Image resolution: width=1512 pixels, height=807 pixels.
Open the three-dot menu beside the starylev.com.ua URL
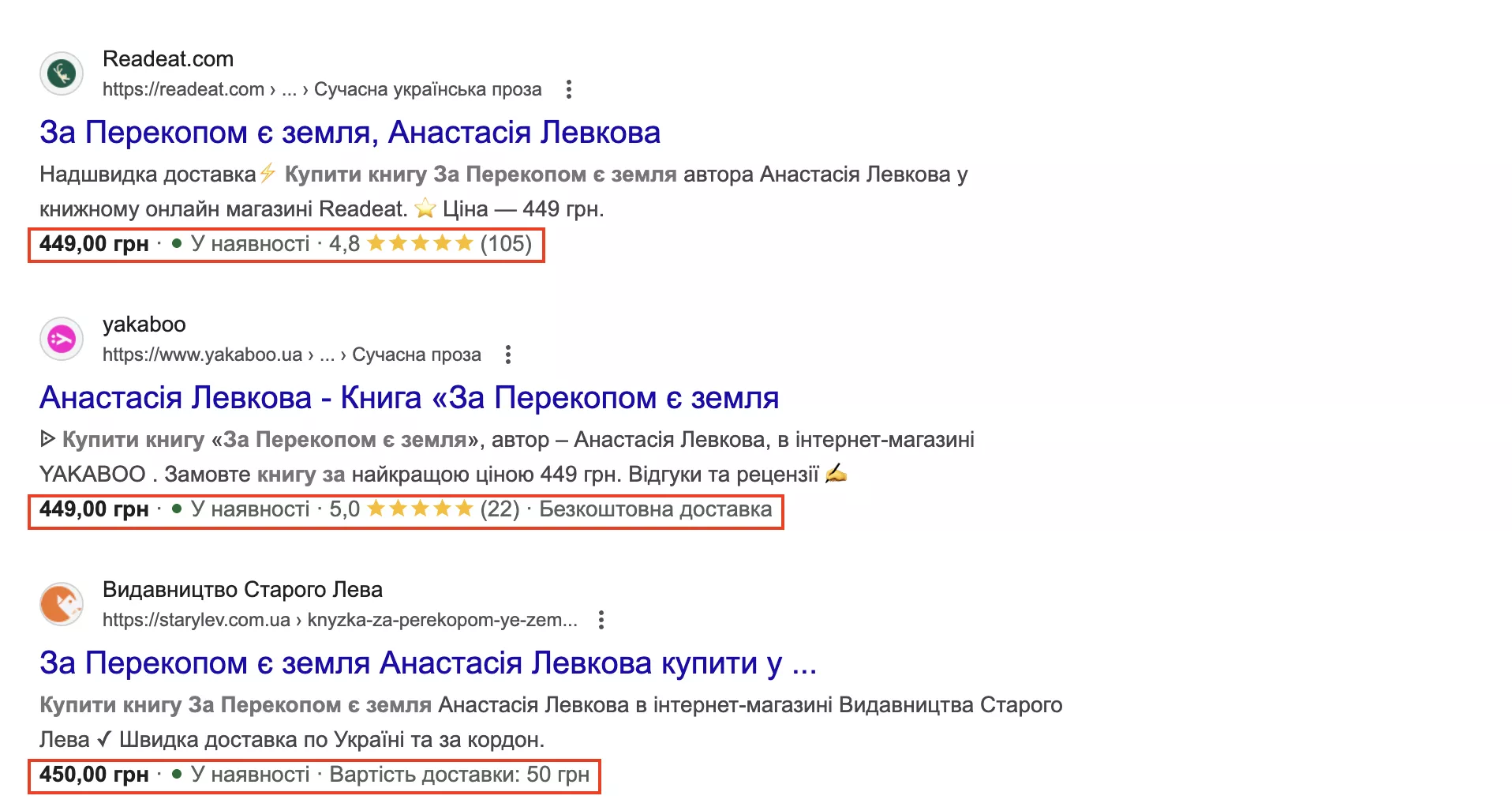pyautogui.click(x=601, y=620)
